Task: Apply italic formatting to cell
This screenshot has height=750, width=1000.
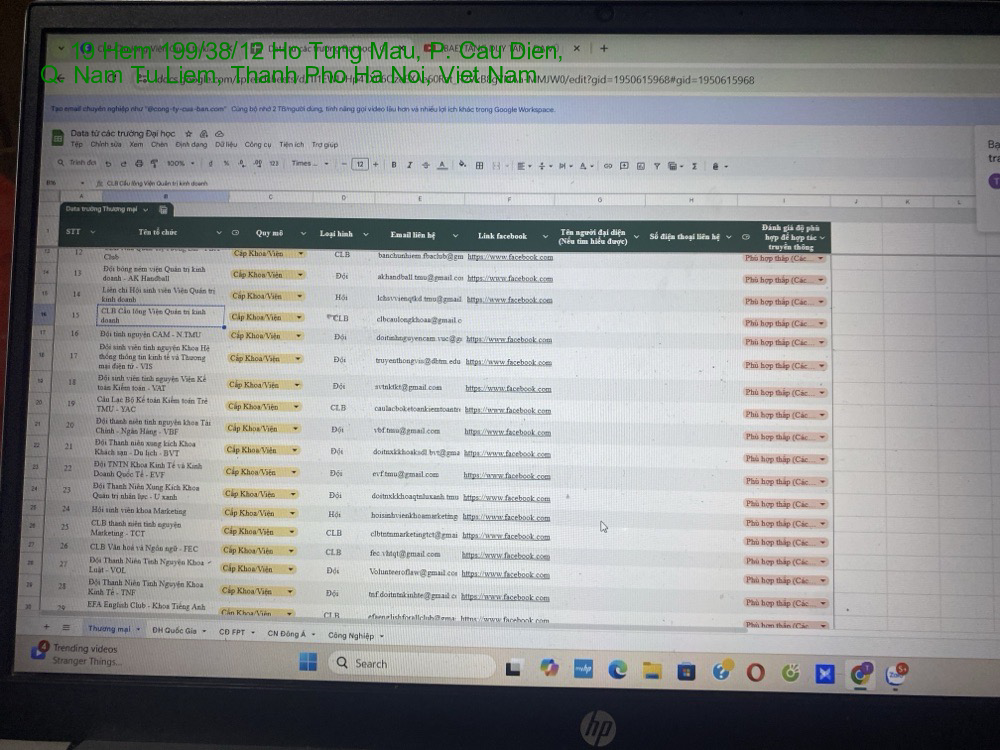Action: (408, 165)
